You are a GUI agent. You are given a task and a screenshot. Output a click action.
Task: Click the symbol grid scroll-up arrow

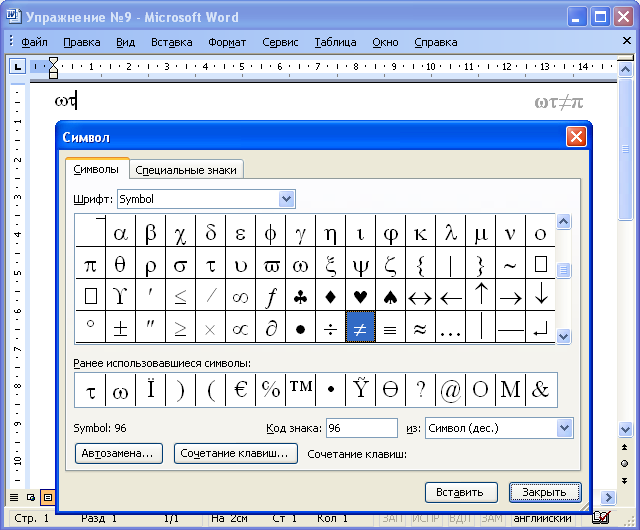click(563, 222)
